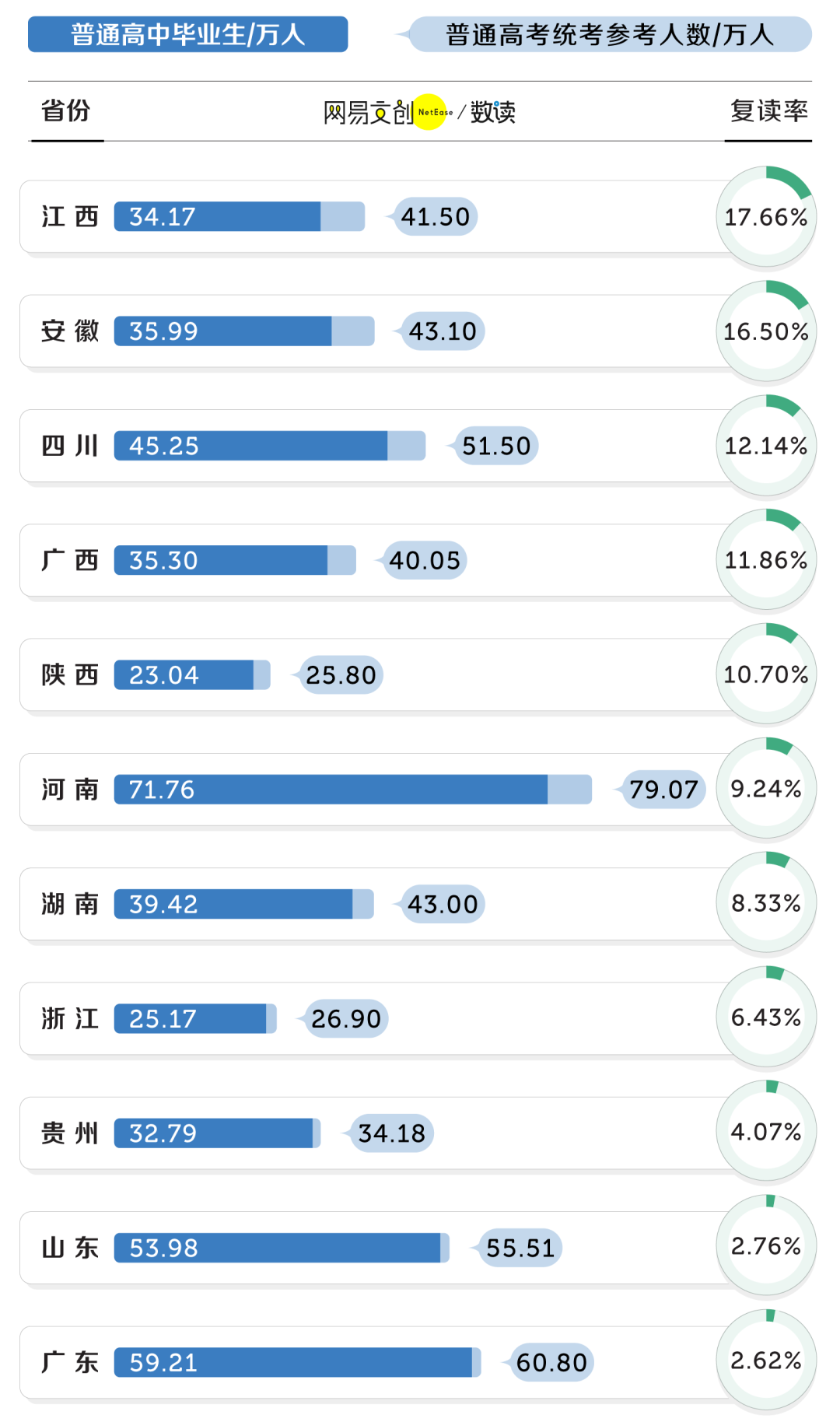Click the 贵州 province label
The height and width of the screenshot is (1422, 840).
click(x=70, y=1133)
